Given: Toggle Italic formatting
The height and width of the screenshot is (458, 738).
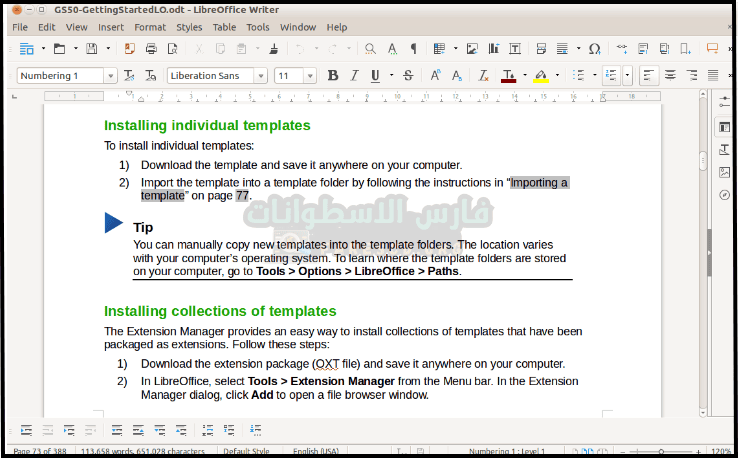Looking at the screenshot, I should (x=354, y=75).
